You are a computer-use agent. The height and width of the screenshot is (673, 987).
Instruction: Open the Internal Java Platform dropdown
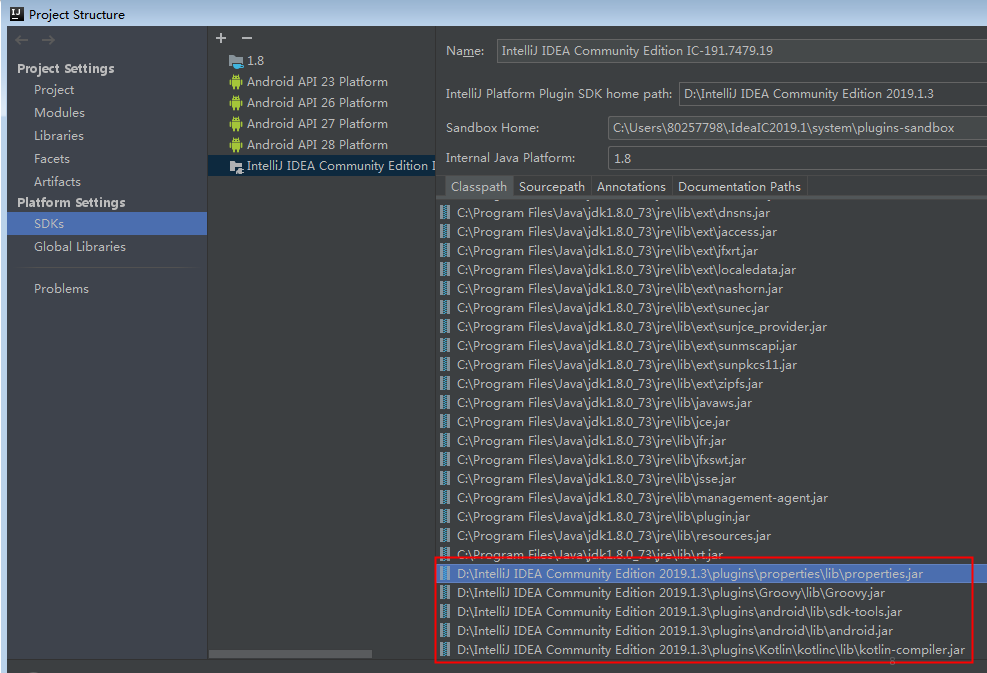(797, 159)
